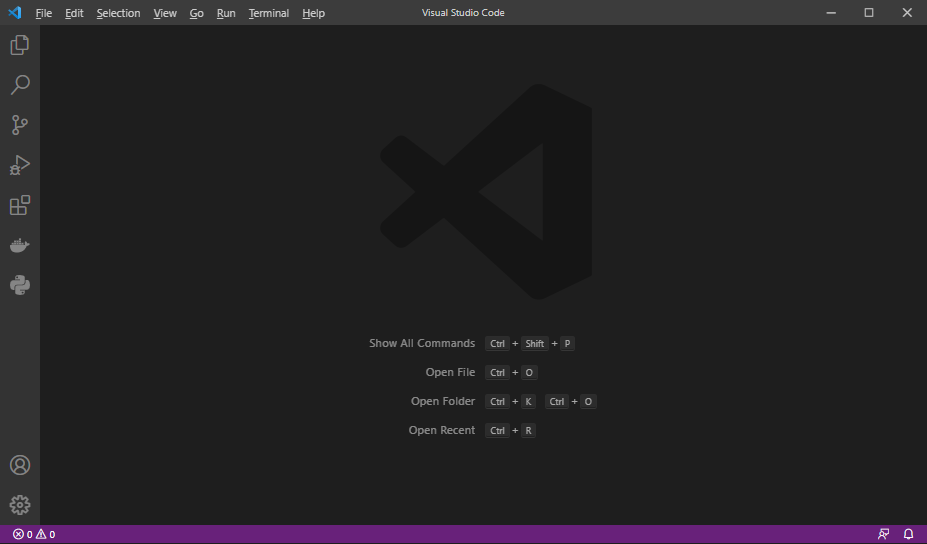Screen dimensions: 927x544
Task: Click the feedback icon in status bar
Action: [x=883, y=535]
